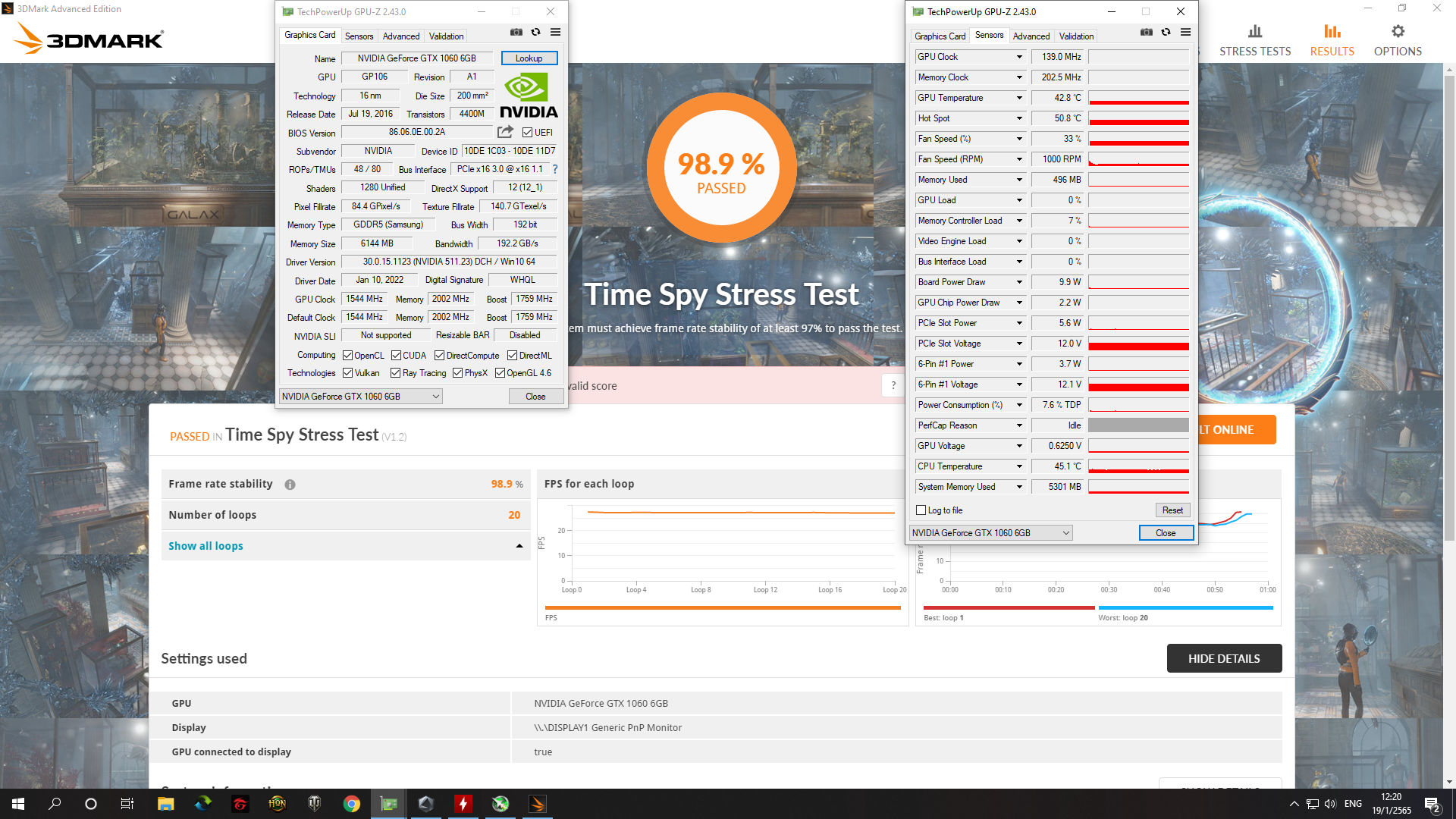The height and width of the screenshot is (819, 1456).
Task: Toggle the Ray Tracing checkbox
Action: (x=395, y=373)
